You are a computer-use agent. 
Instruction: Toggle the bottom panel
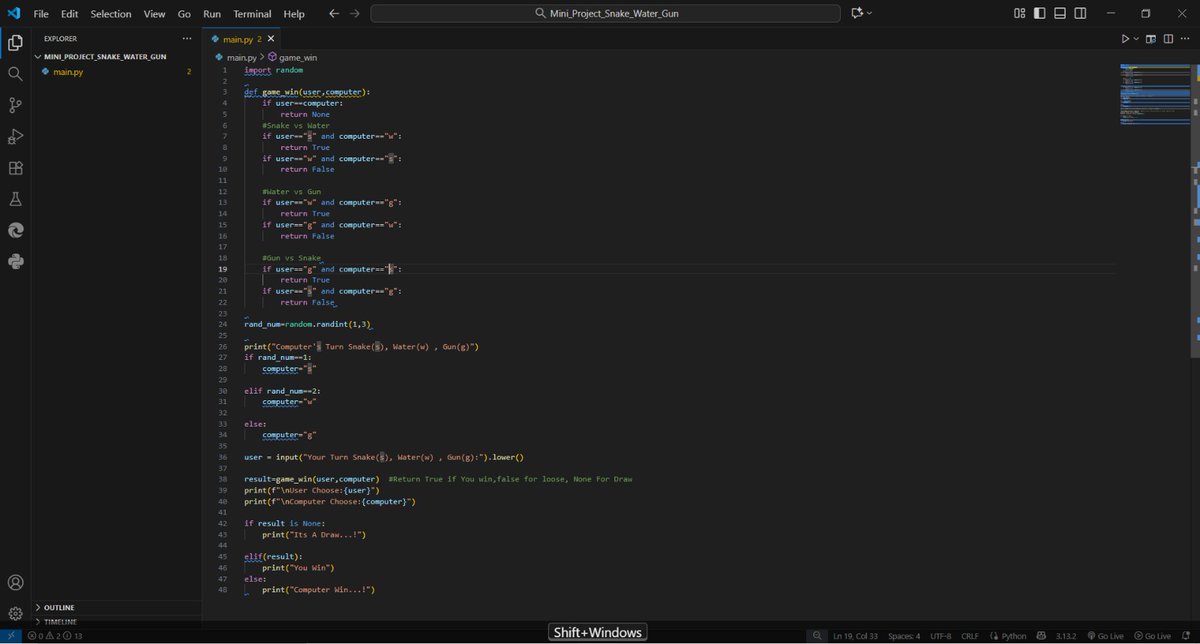pyautogui.click(x=1062, y=14)
